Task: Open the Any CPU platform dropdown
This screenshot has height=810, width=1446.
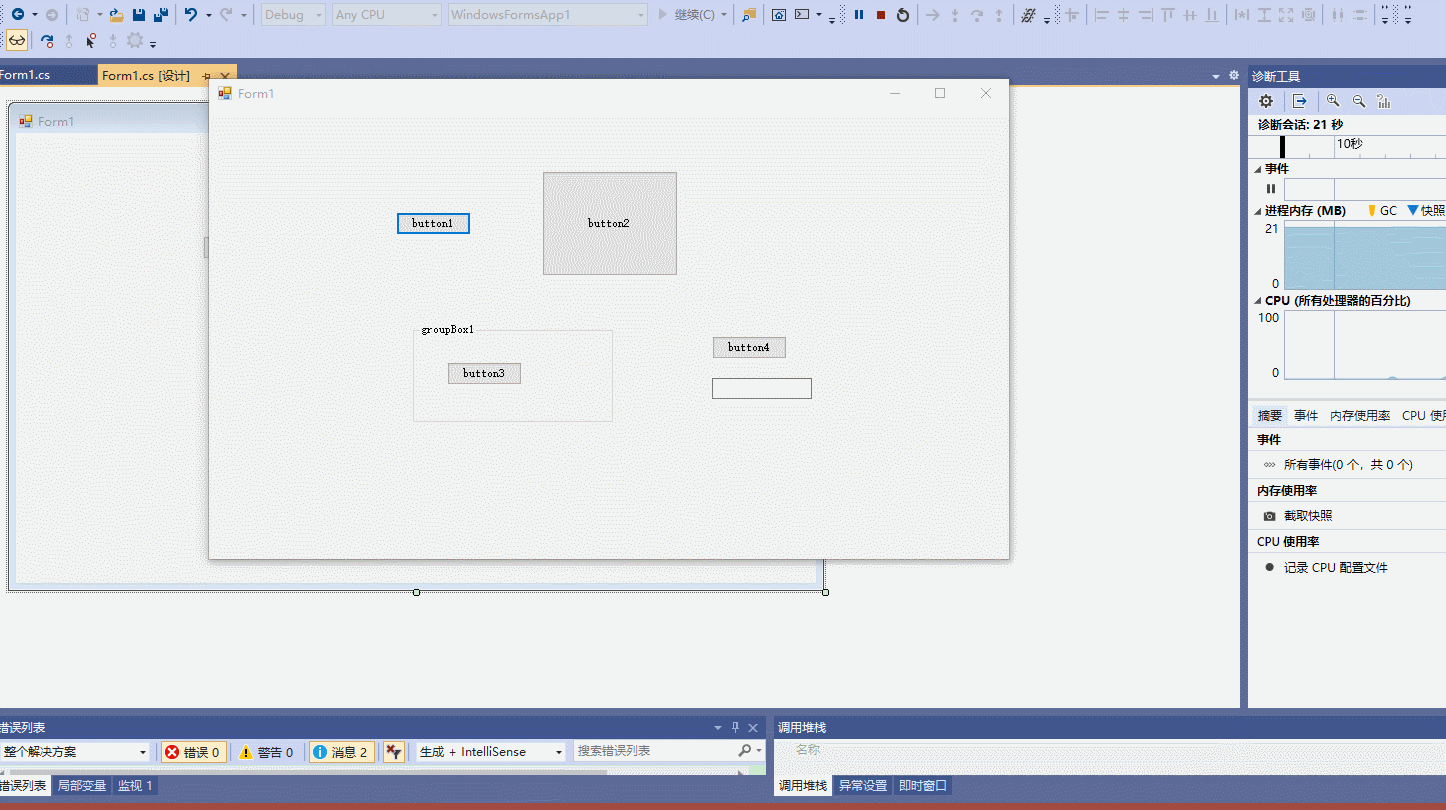Action: (386, 15)
